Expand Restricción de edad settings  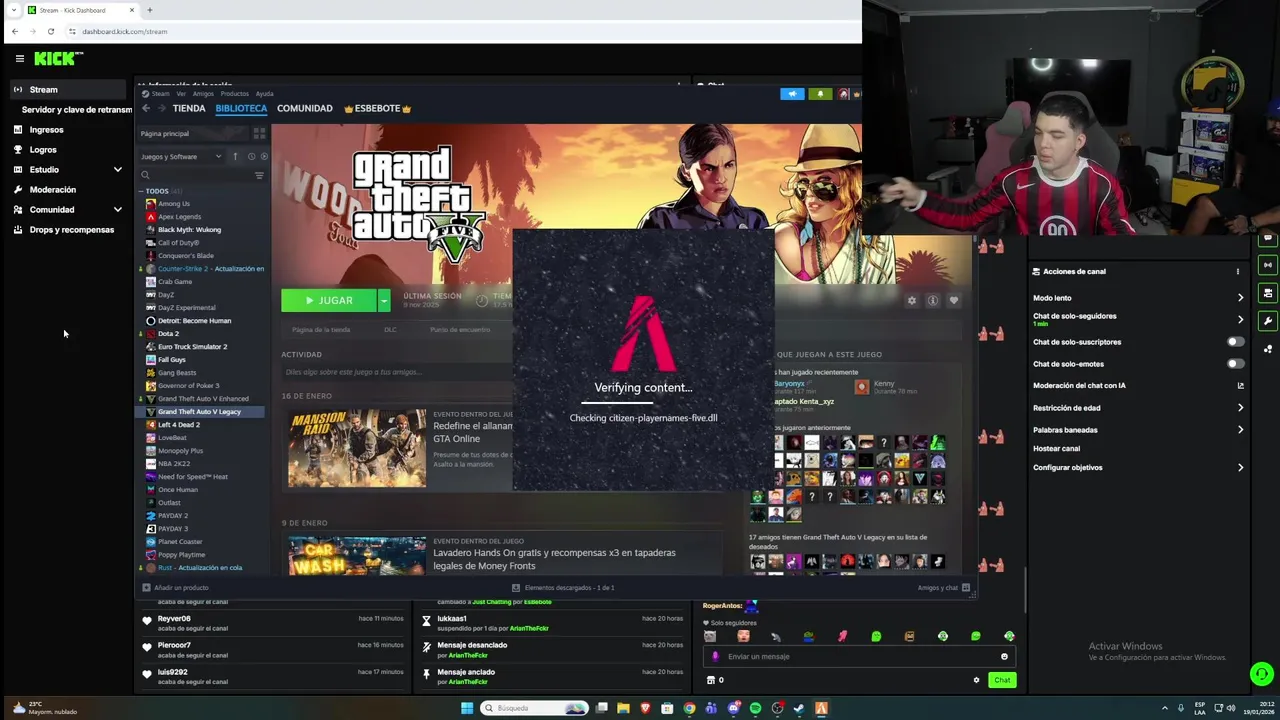1240,408
